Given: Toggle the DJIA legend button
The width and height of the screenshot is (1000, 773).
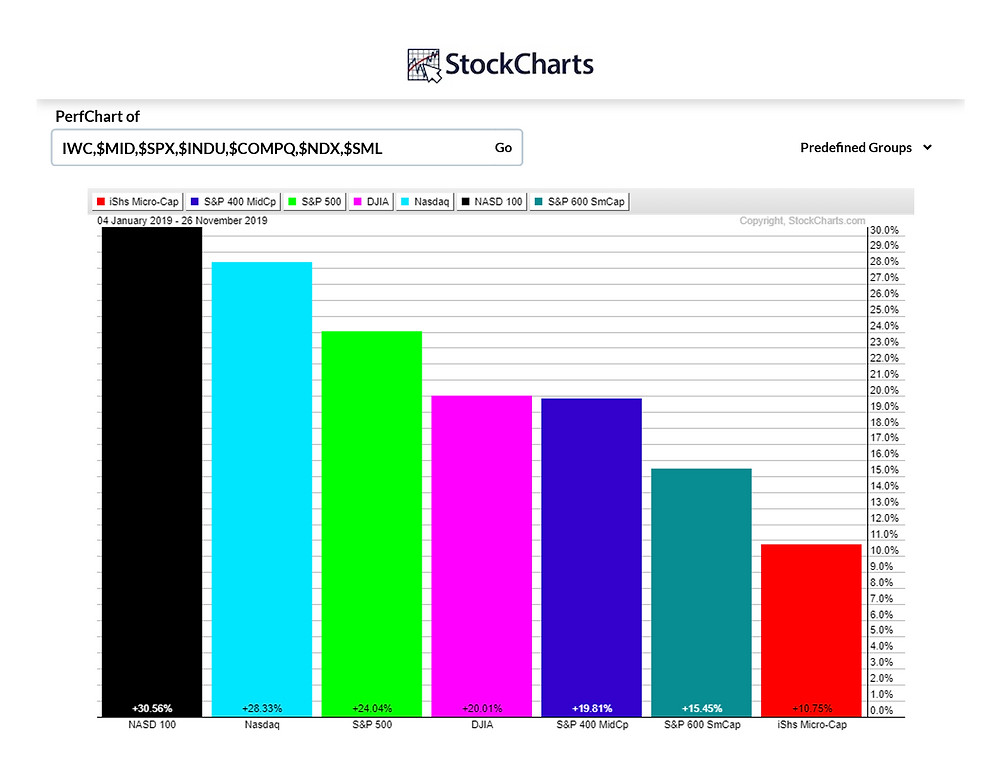Looking at the screenshot, I should coord(371,202).
